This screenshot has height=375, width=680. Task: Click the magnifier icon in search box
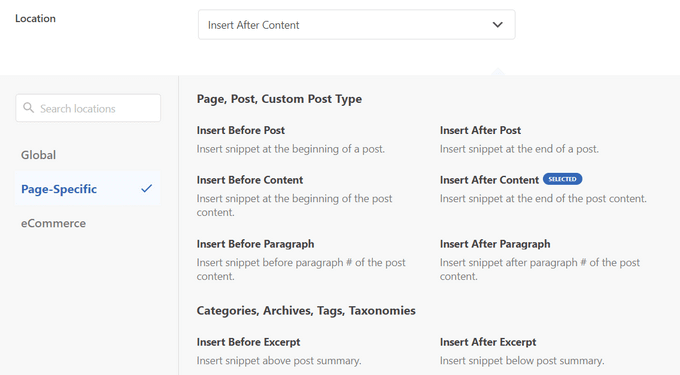point(29,108)
